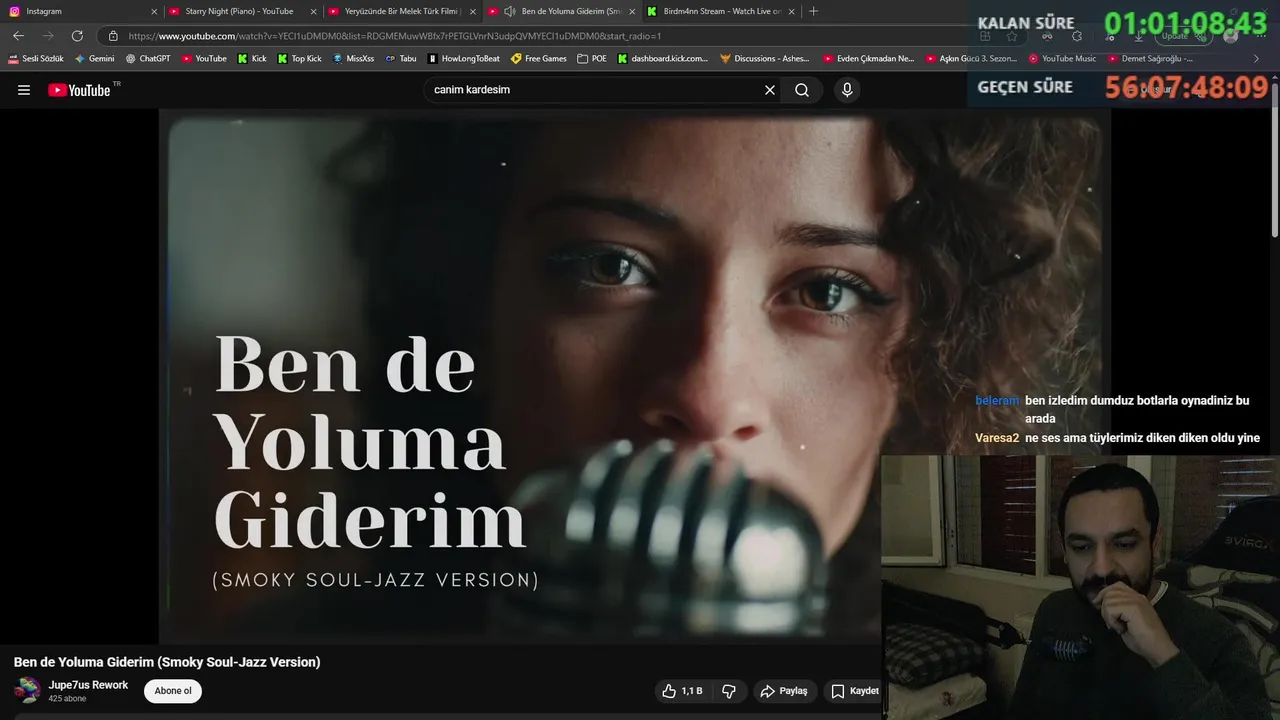Open the Tabu bookmark
Screen dimensions: 1280x720
(401, 59)
